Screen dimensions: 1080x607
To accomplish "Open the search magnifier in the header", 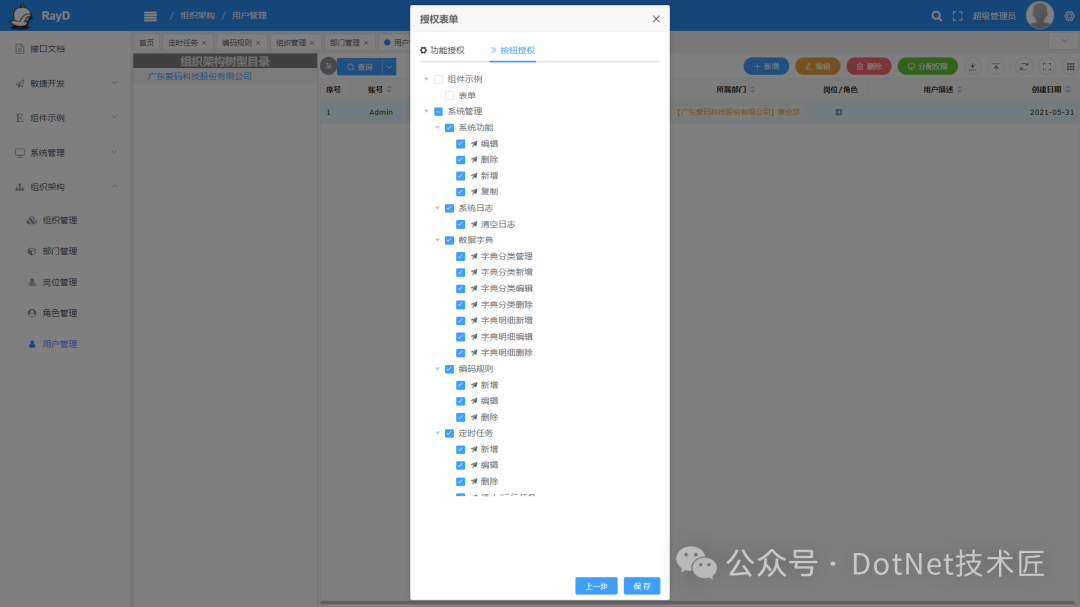I will click(x=937, y=16).
